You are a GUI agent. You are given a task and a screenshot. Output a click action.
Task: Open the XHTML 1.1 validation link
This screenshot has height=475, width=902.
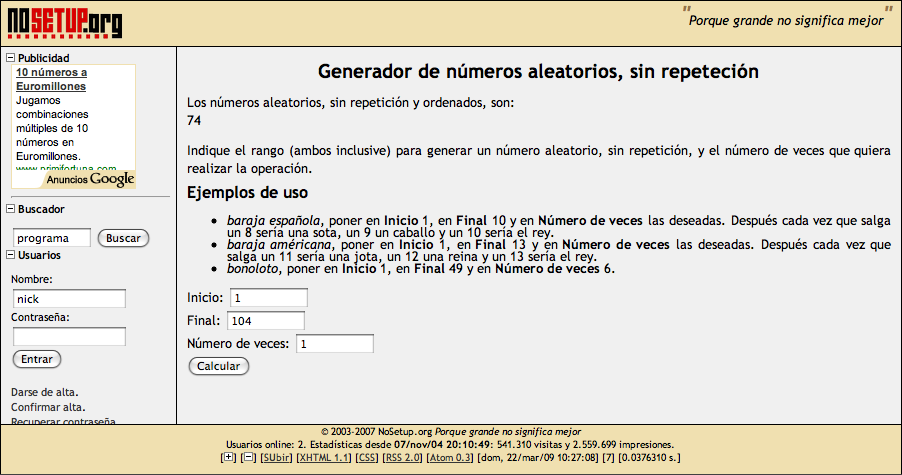[x=324, y=458]
